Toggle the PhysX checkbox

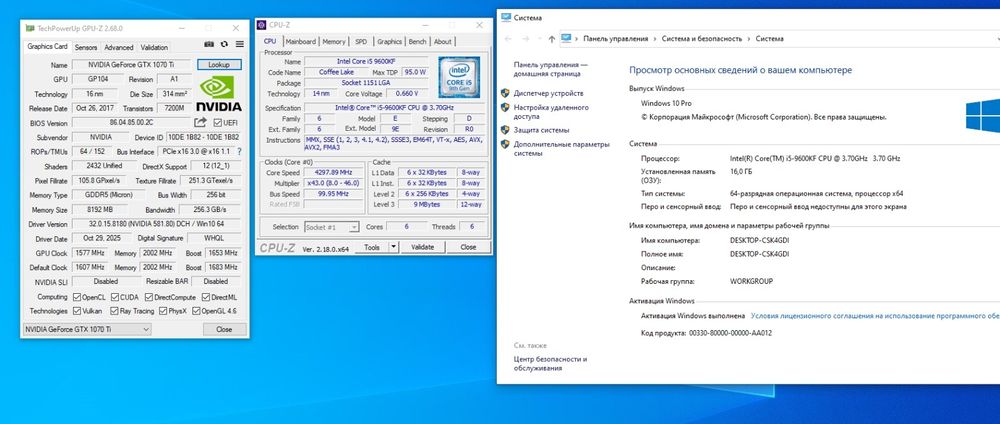coord(163,311)
